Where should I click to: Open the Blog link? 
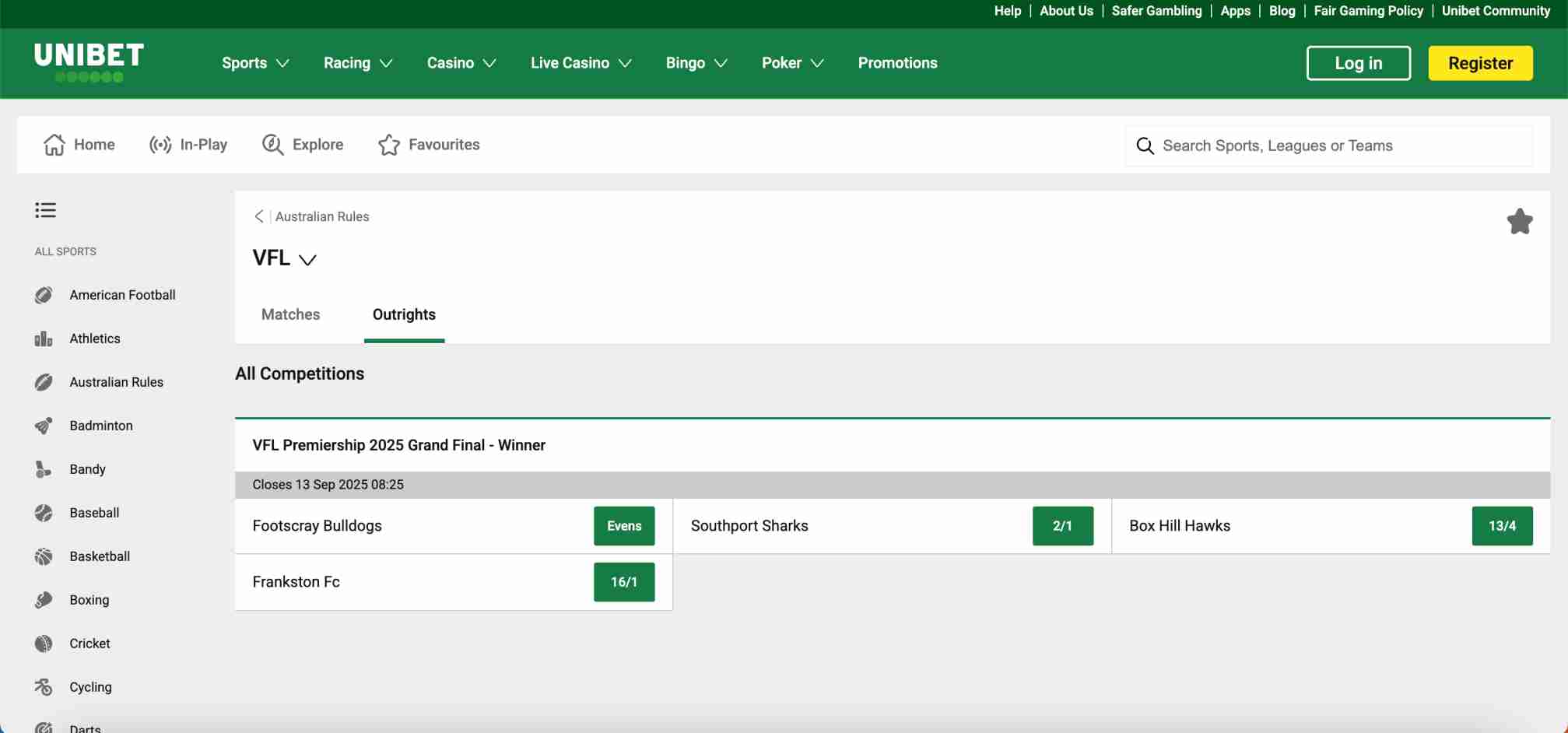(x=1282, y=11)
